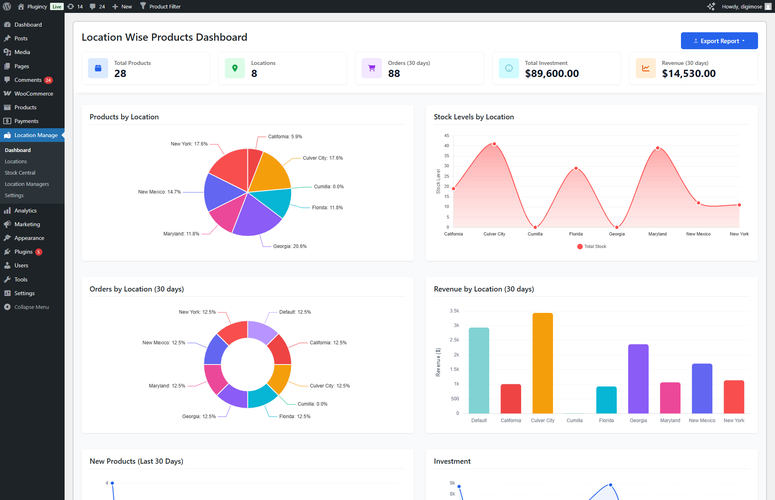Click the Posts pin icon
The width and height of the screenshot is (775, 500).
pos(7,38)
